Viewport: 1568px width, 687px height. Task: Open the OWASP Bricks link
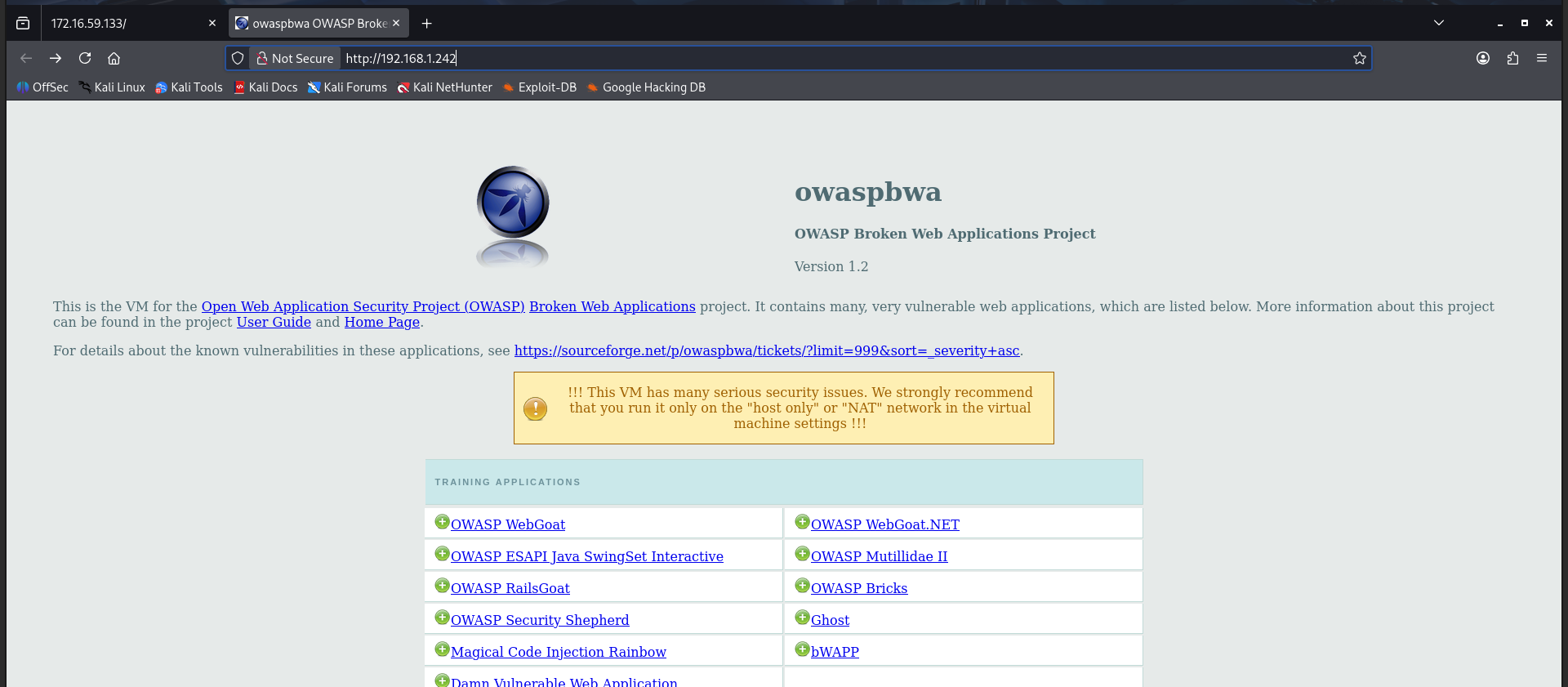pyautogui.click(x=859, y=588)
